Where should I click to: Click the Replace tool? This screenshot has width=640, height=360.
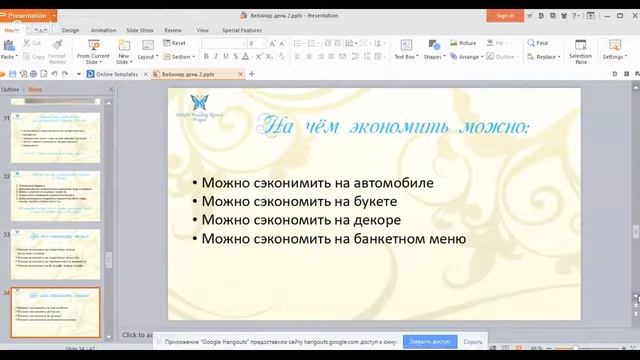coord(543,56)
